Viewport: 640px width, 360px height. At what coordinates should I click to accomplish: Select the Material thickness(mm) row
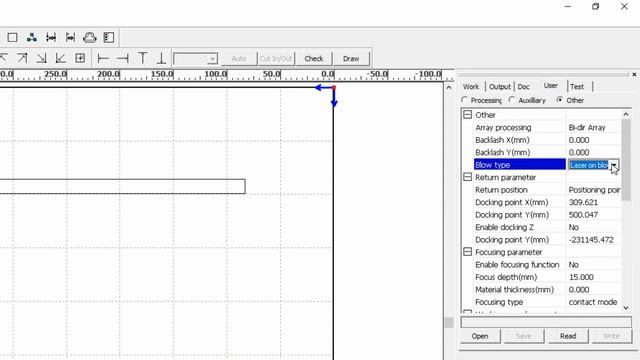547,289
